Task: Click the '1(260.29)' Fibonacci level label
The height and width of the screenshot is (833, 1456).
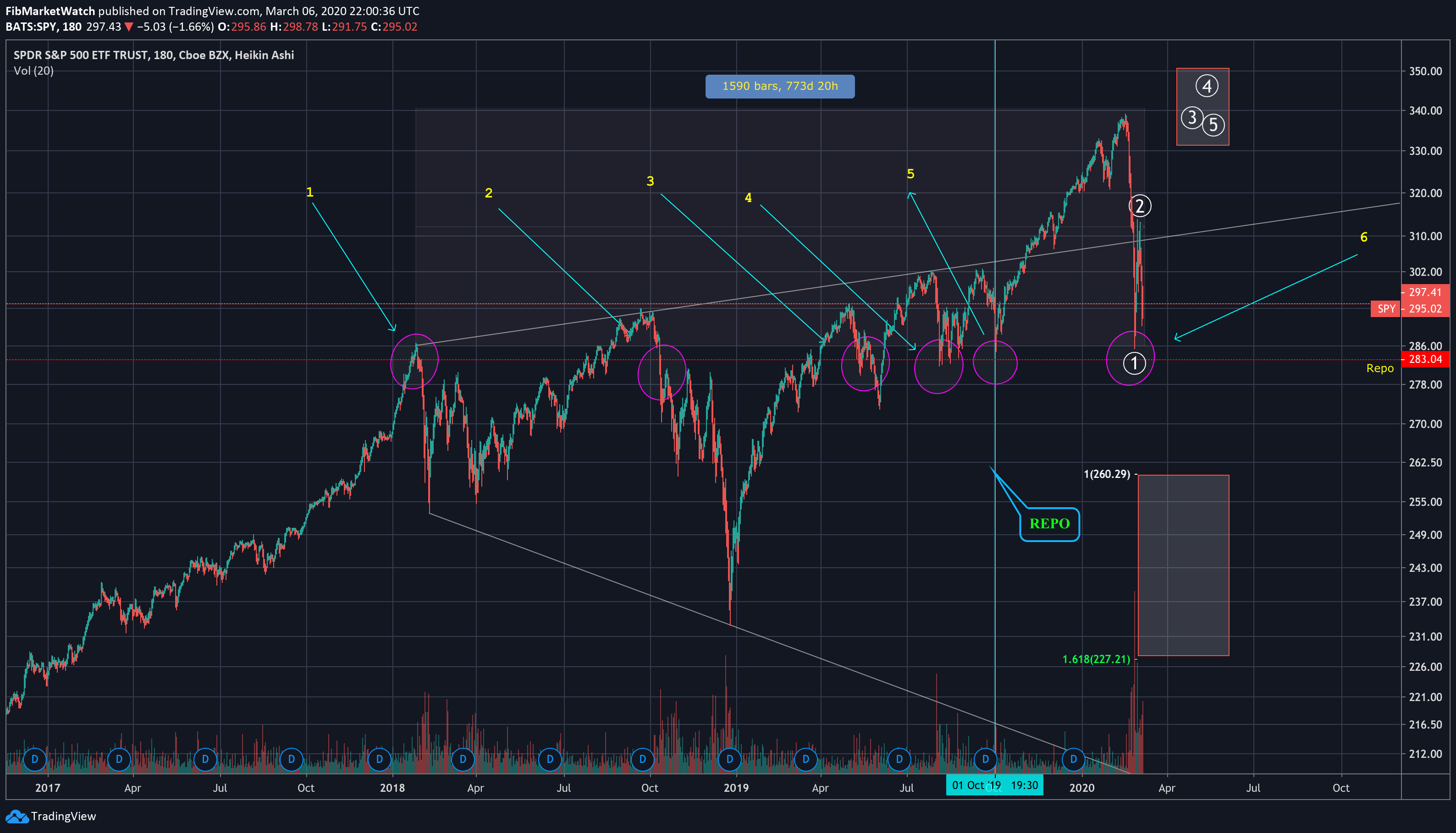Action: point(1107,474)
